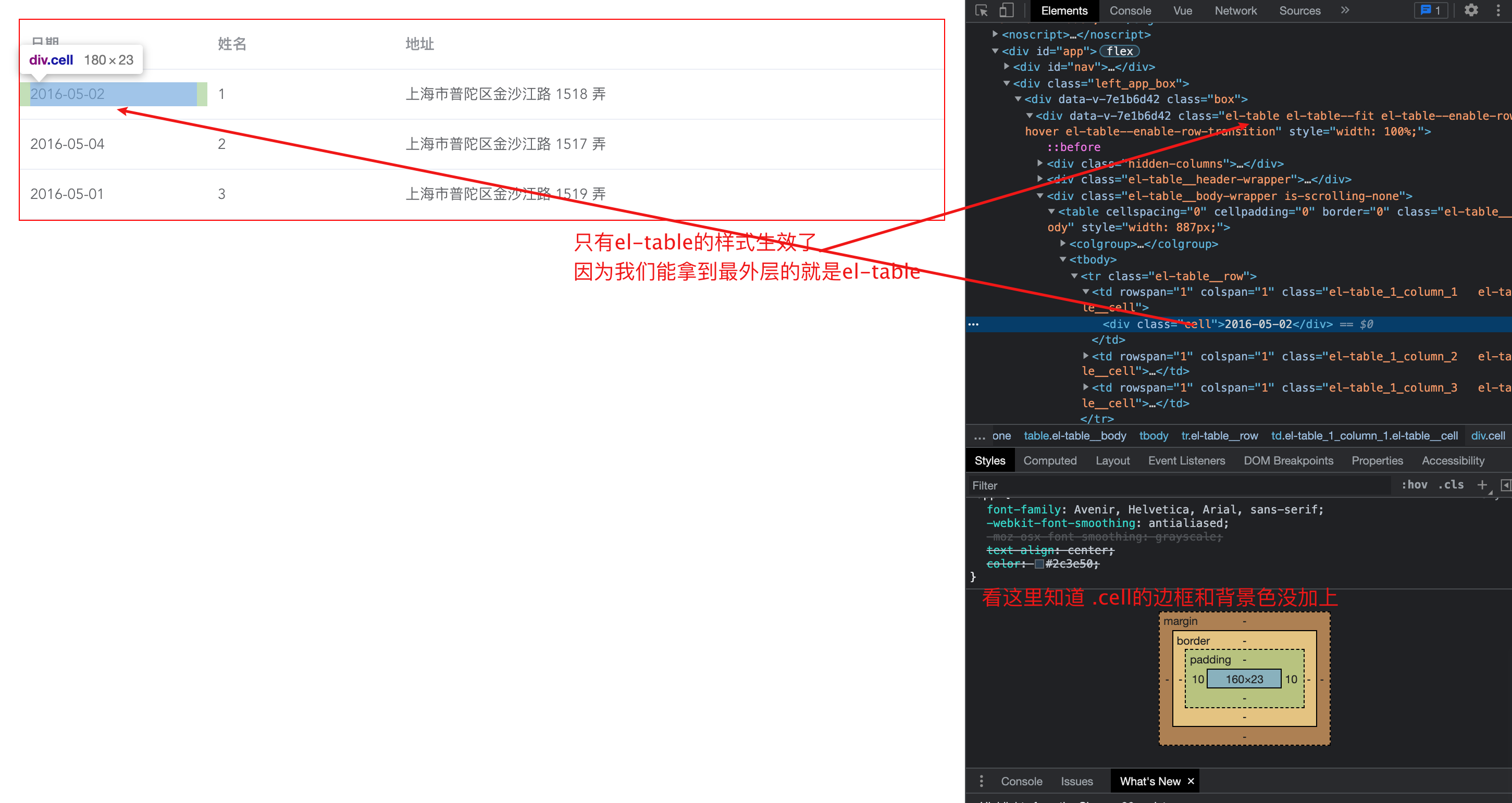The height and width of the screenshot is (803, 1512).
Task: Open the drawer Console tab
Action: pos(1021,781)
